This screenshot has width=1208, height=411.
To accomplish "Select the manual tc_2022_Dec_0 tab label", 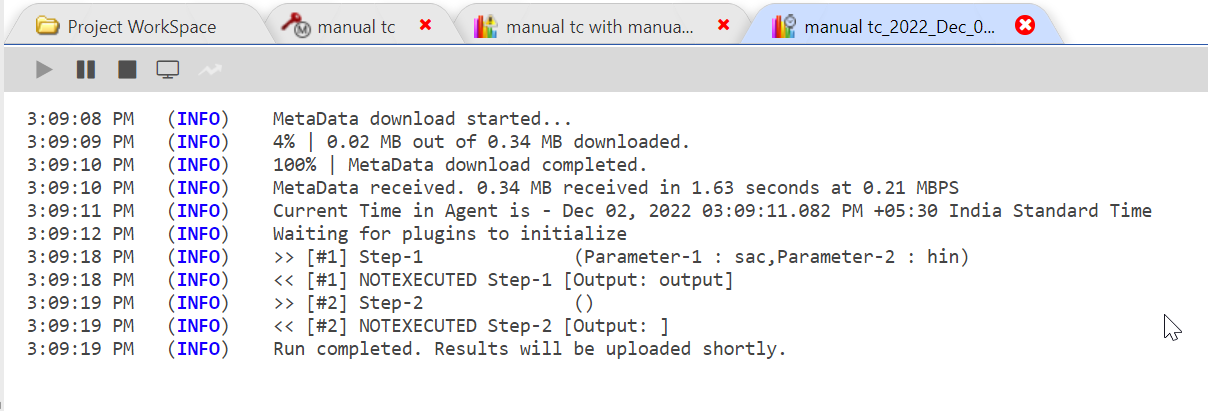I will tap(899, 27).
